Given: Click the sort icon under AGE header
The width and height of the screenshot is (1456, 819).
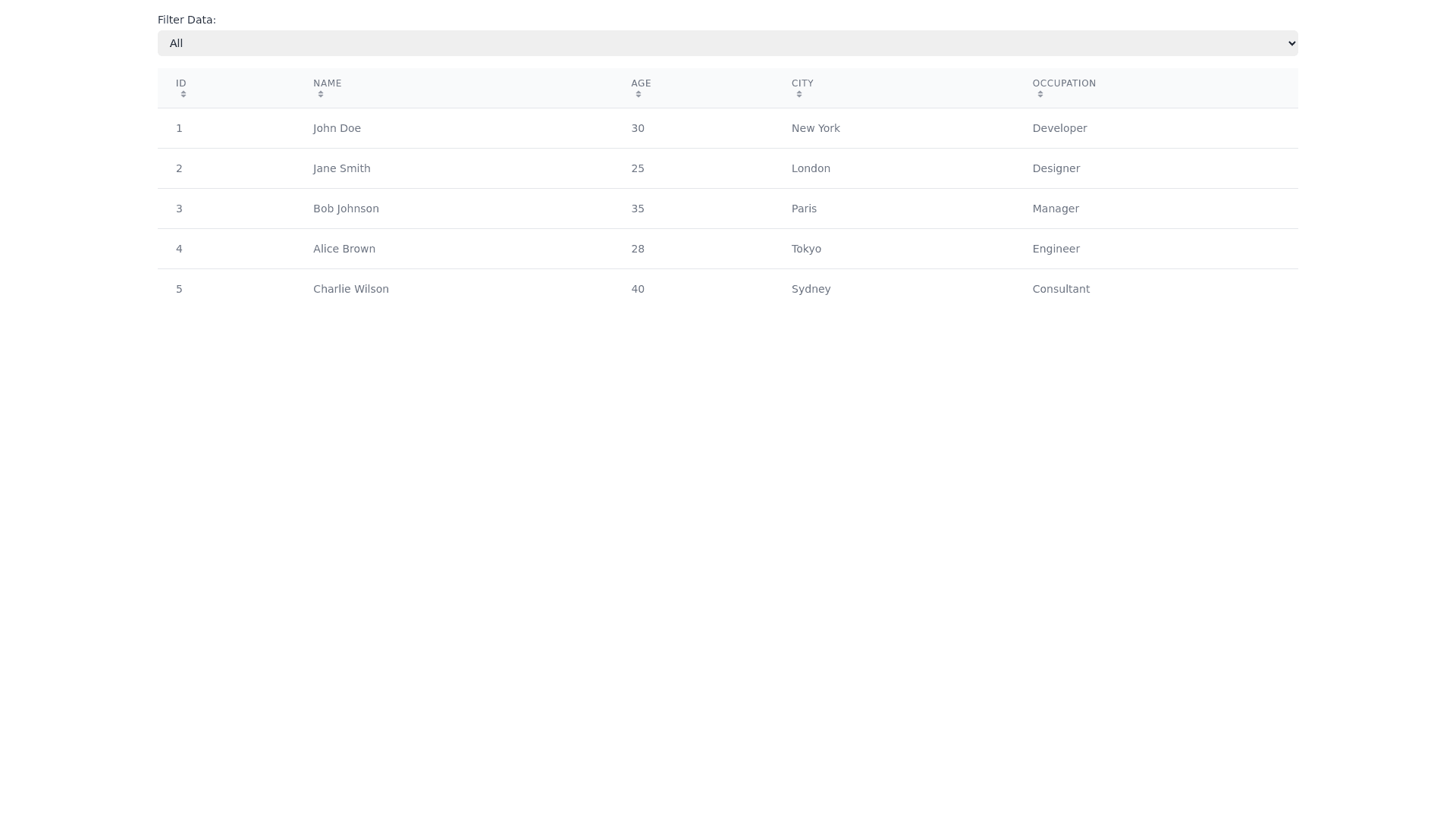Looking at the screenshot, I should (x=639, y=94).
